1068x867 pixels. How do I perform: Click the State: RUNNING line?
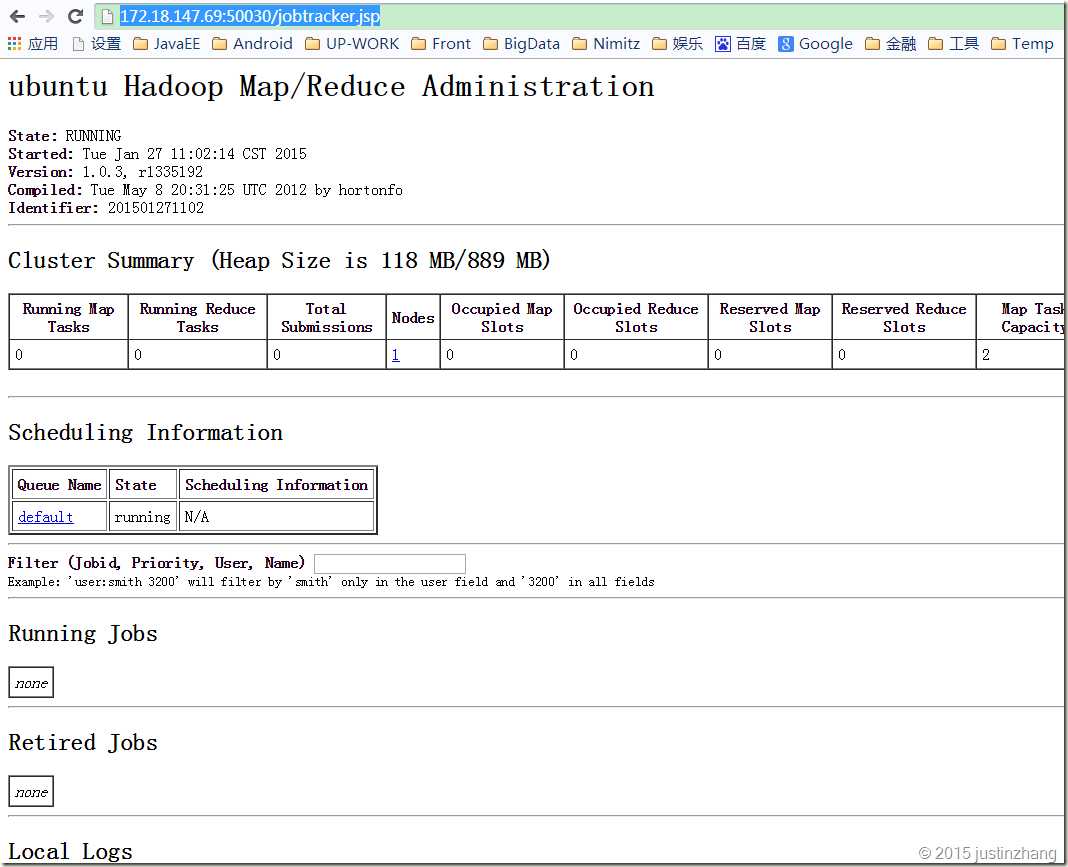(65, 136)
